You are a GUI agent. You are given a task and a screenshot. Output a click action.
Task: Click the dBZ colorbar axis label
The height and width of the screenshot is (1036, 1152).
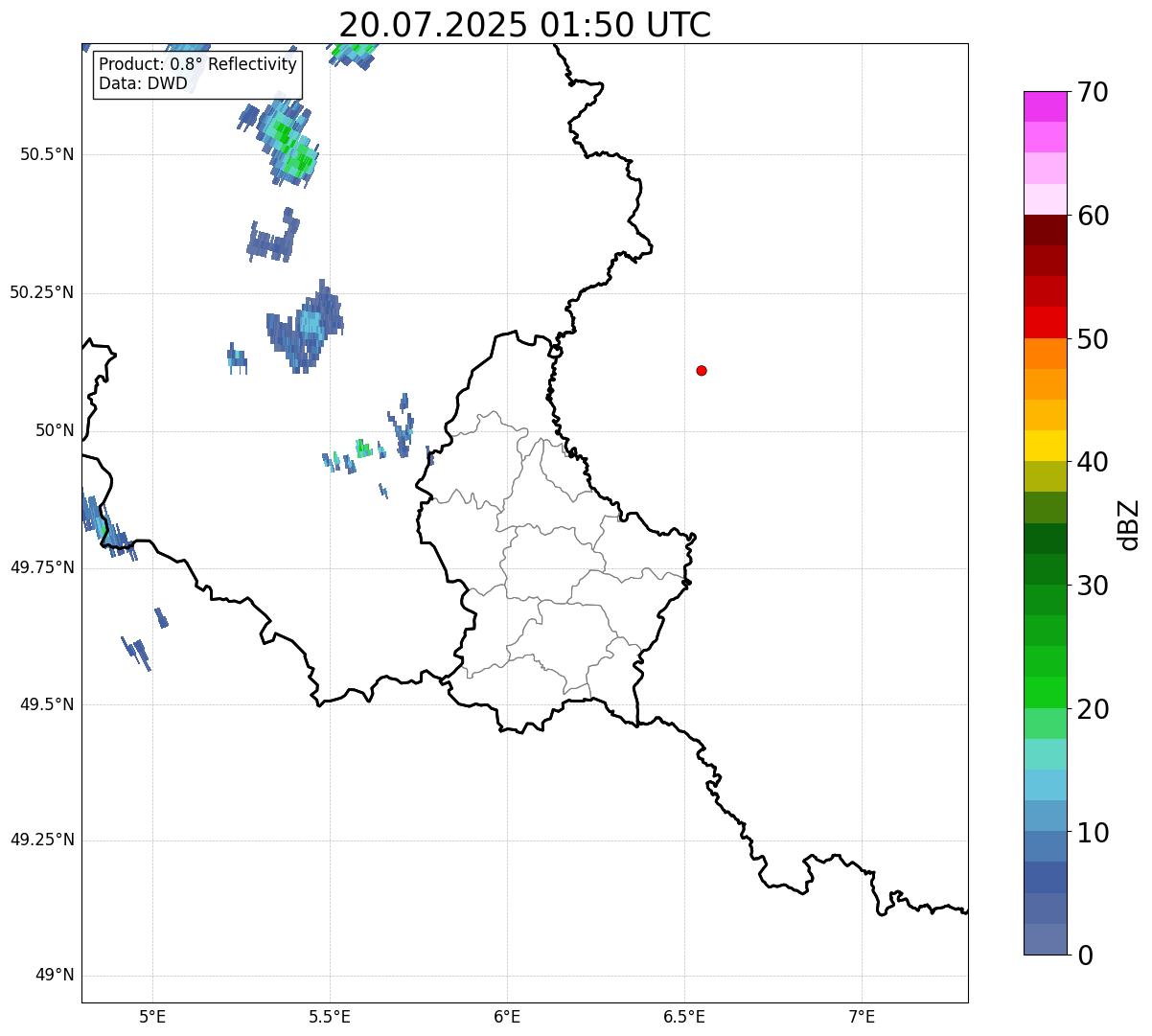[1129, 524]
